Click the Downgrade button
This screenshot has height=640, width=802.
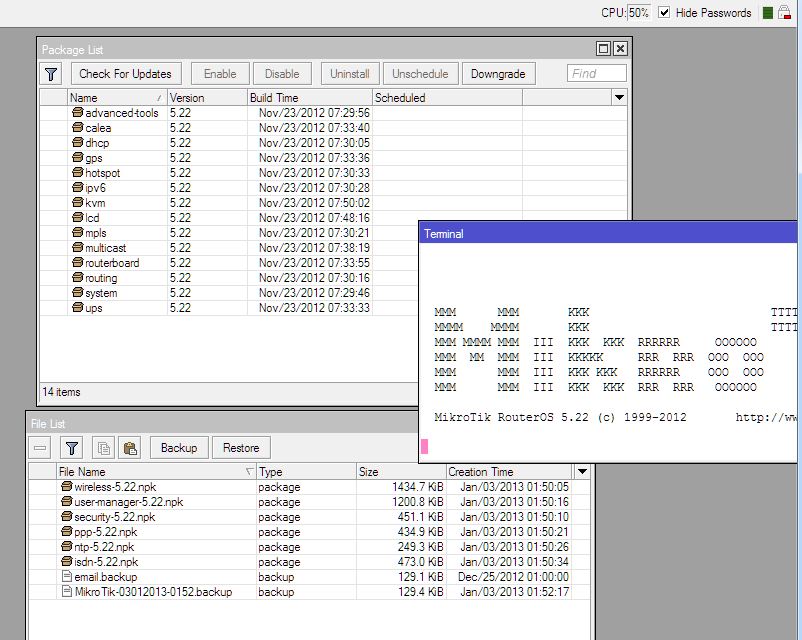point(498,74)
